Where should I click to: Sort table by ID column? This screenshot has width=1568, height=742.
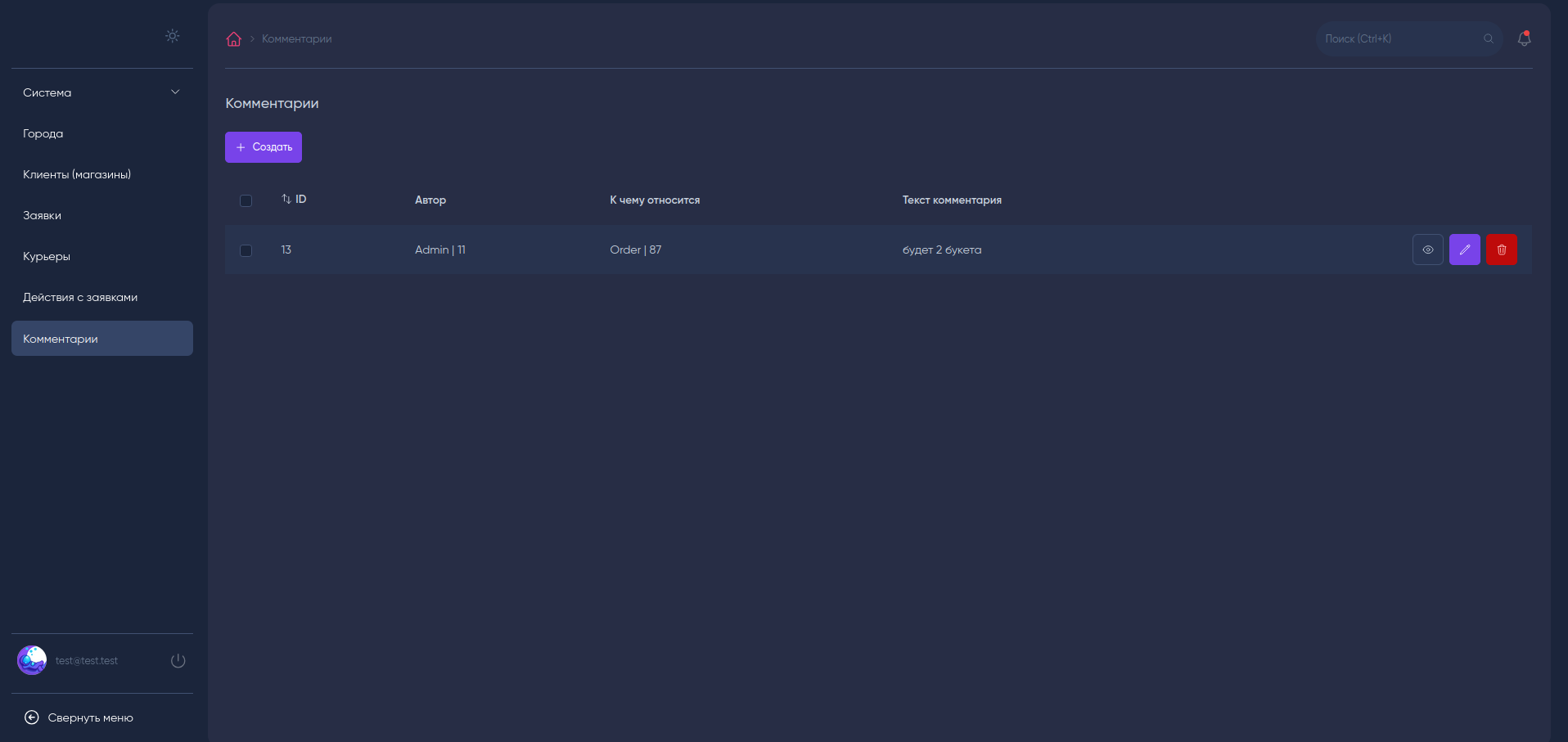point(294,200)
